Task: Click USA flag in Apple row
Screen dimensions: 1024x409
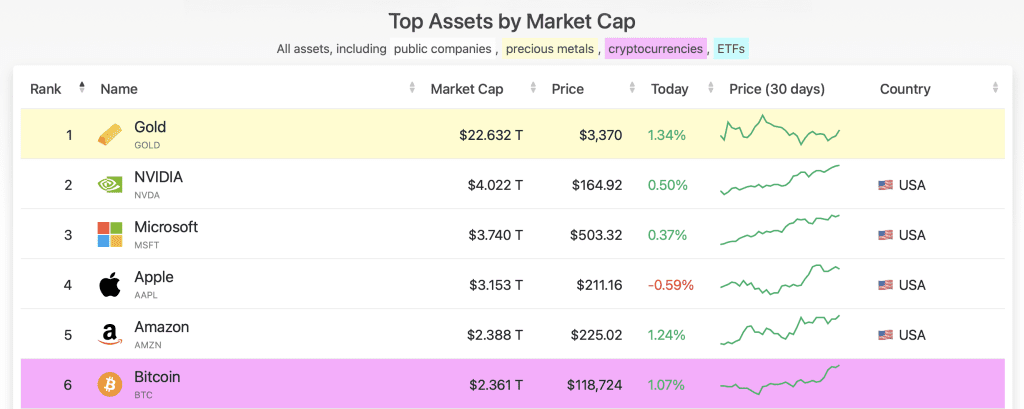Action: [x=885, y=285]
